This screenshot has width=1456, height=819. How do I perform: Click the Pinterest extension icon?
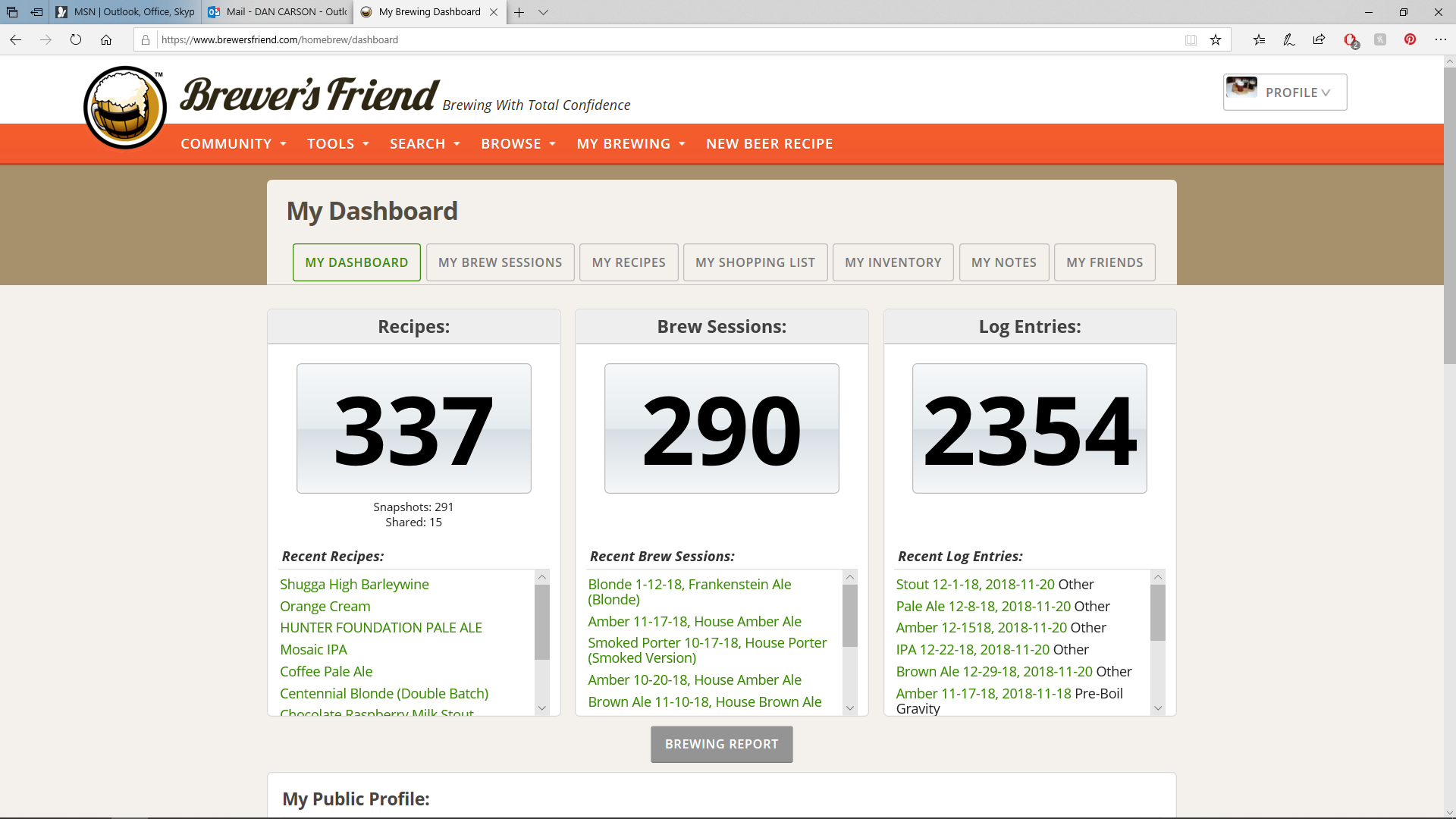click(1410, 40)
